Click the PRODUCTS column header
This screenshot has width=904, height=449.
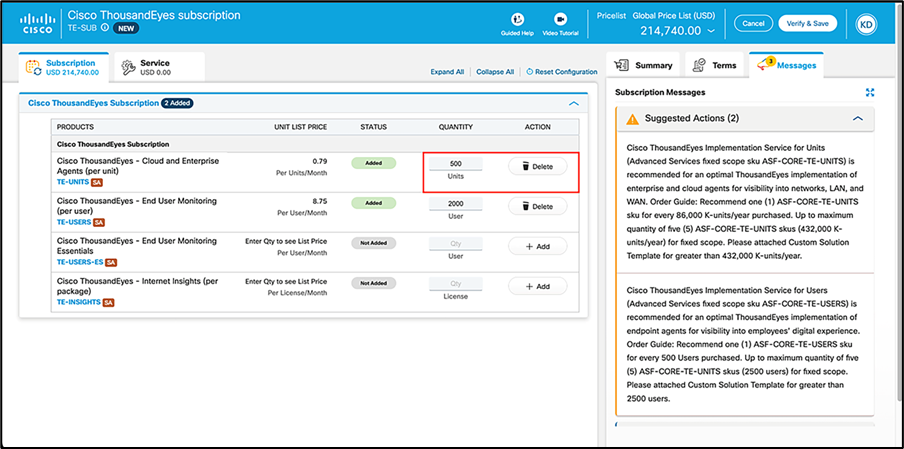coord(76,127)
